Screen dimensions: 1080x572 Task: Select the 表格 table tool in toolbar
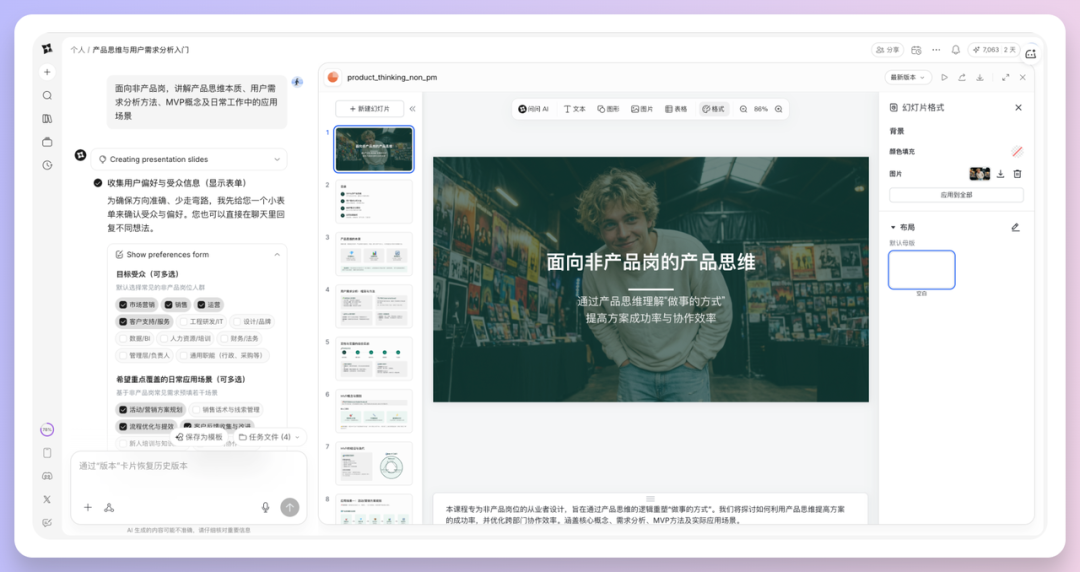pyautogui.click(x=675, y=108)
